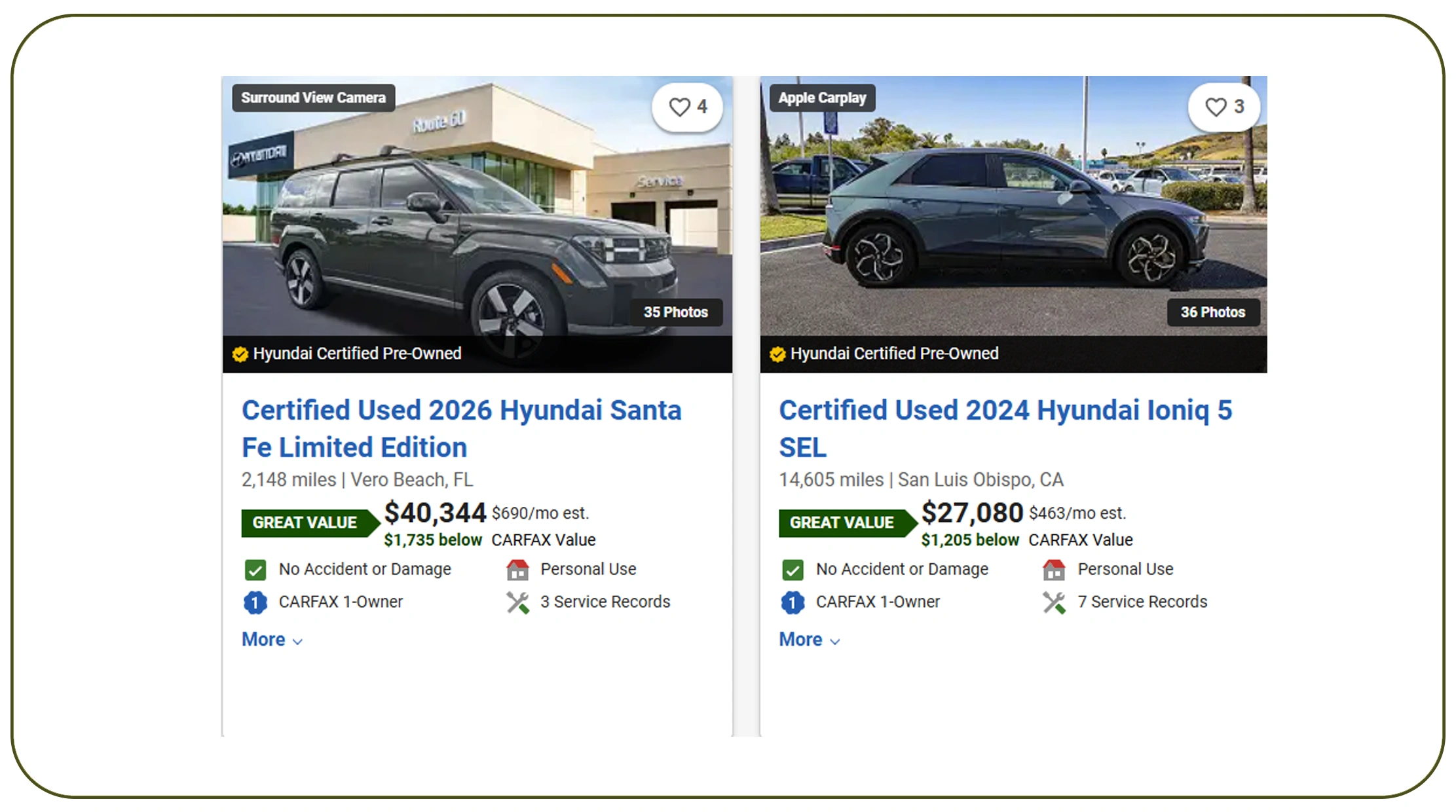The image size is (1456, 812).
Task: Click '7 Service Records' text
Action: 1142,602
